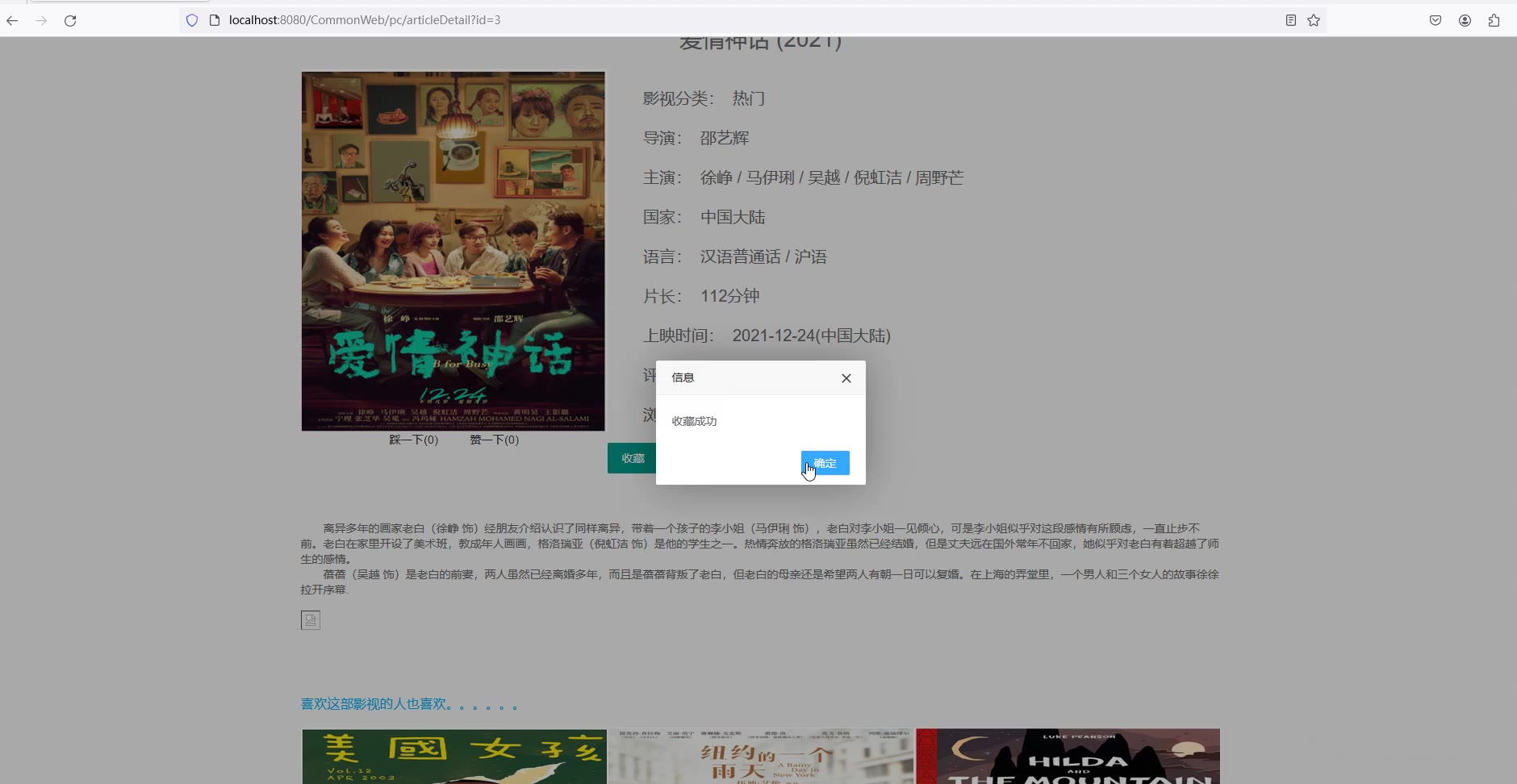Click the language value 汉语普通话 / 沪语

[x=763, y=256]
